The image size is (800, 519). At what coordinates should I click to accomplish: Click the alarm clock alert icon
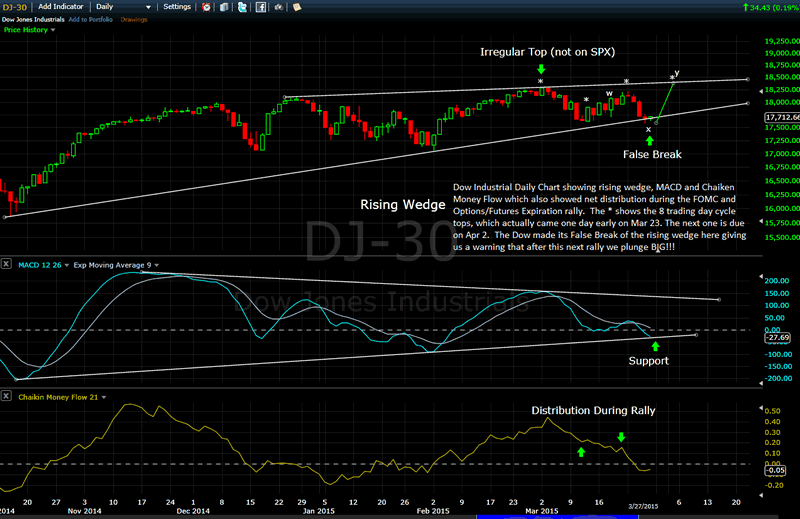pos(206,7)
